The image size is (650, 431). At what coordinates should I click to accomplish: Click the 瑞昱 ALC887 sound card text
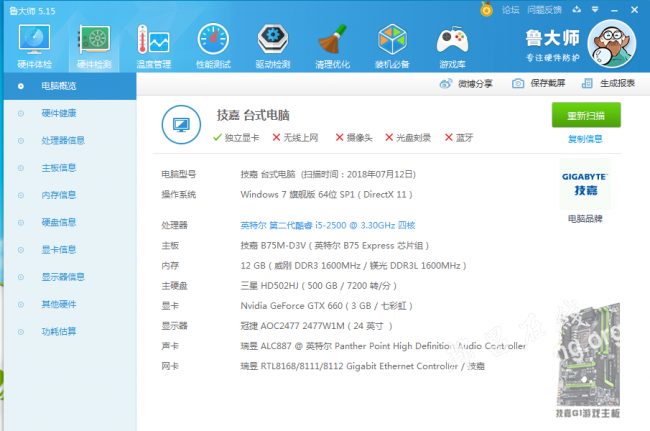tap(383, 346)
